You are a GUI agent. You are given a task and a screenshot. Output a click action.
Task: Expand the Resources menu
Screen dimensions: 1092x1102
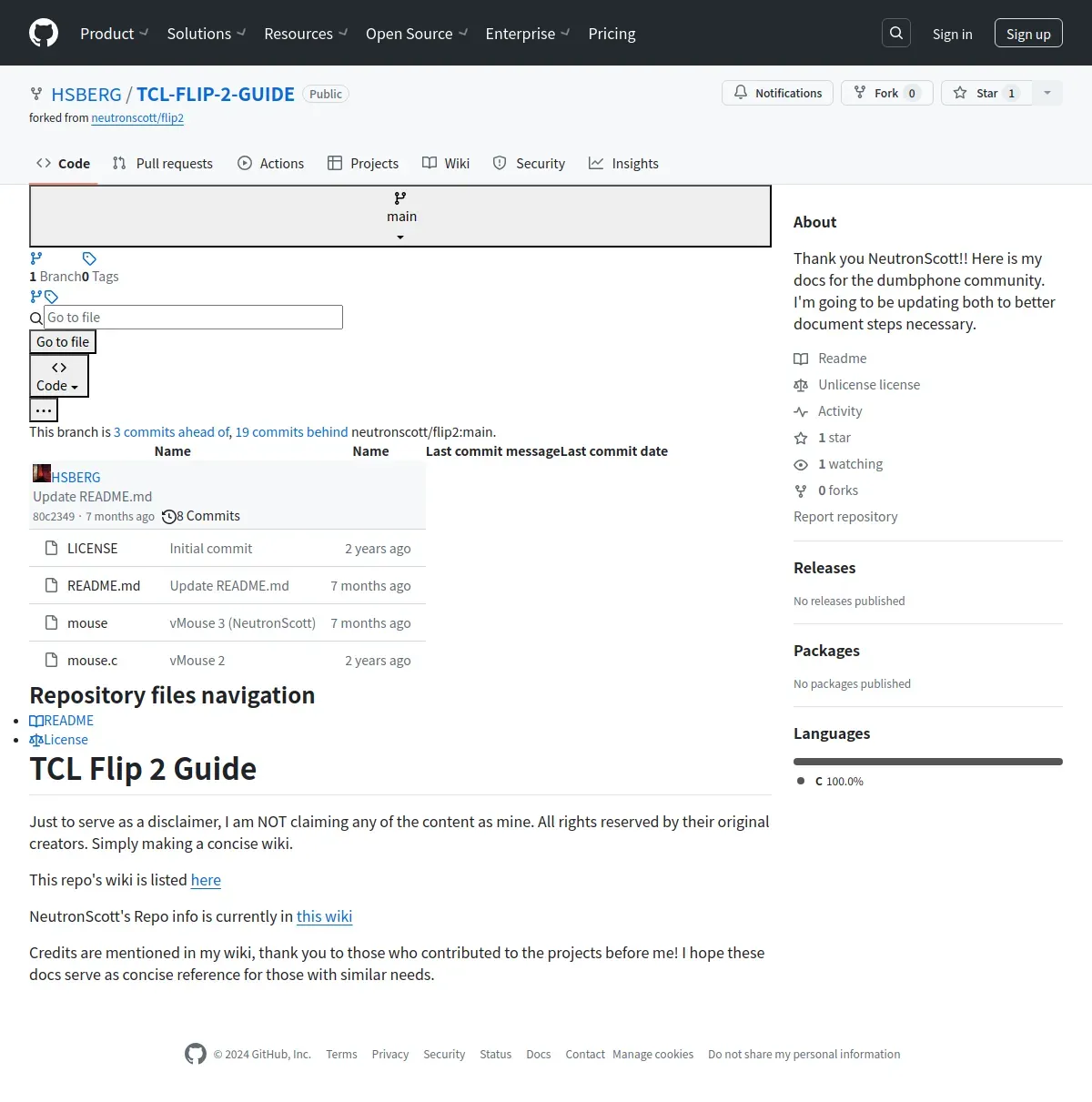[x=306, y=34]
